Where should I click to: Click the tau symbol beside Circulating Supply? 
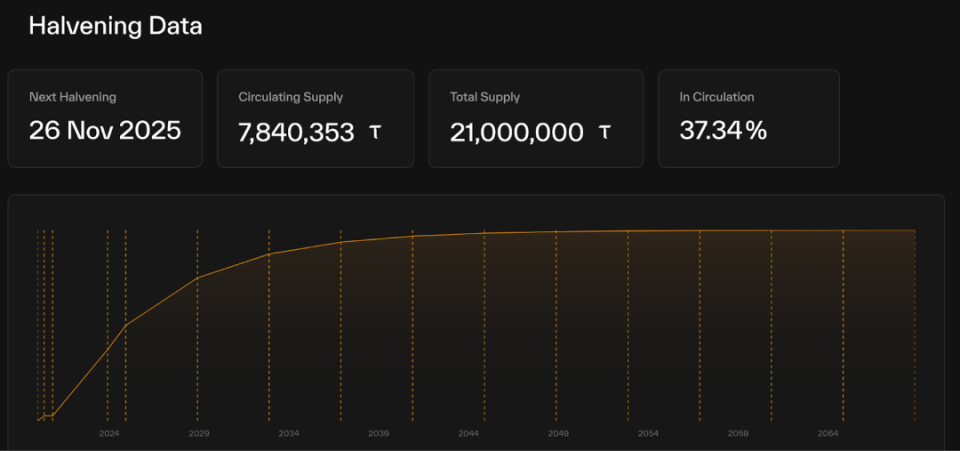tap(375, 132)
